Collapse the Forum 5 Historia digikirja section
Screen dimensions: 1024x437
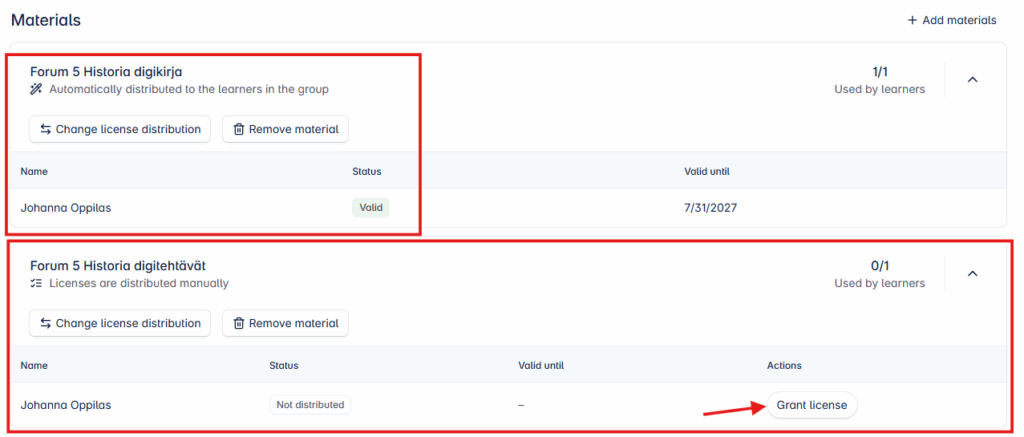[x=972, y=80]
